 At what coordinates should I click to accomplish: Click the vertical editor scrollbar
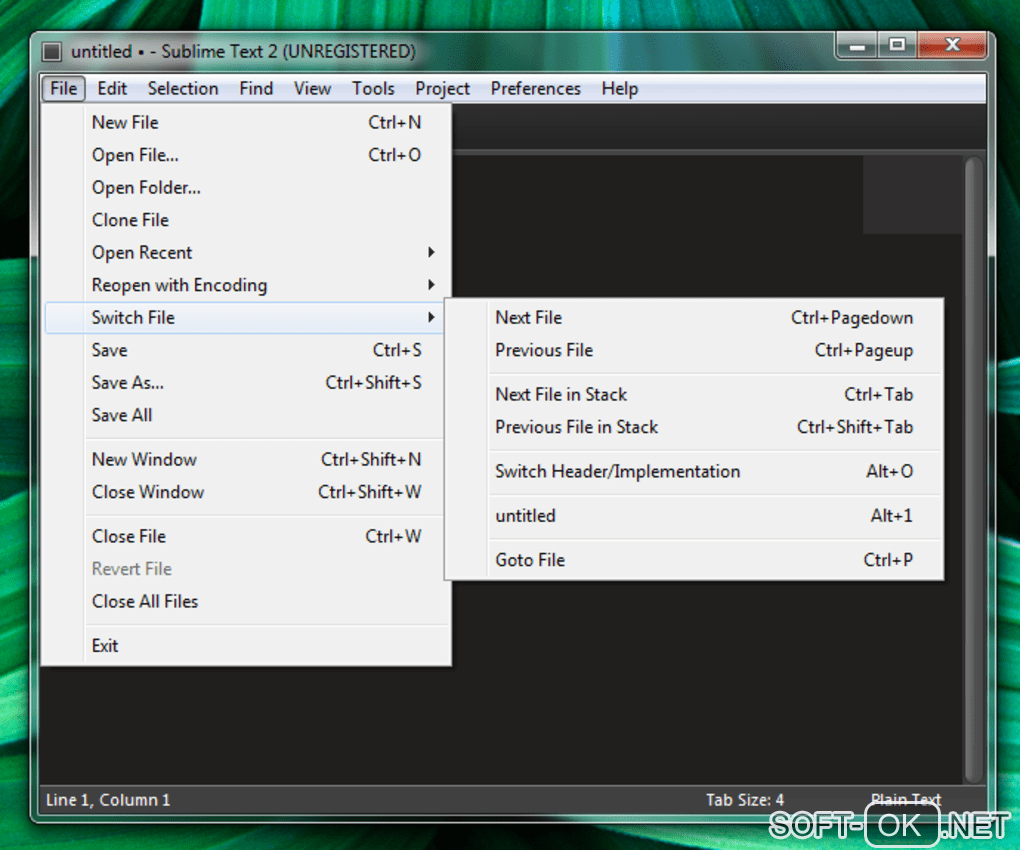(x=973, y=470)
